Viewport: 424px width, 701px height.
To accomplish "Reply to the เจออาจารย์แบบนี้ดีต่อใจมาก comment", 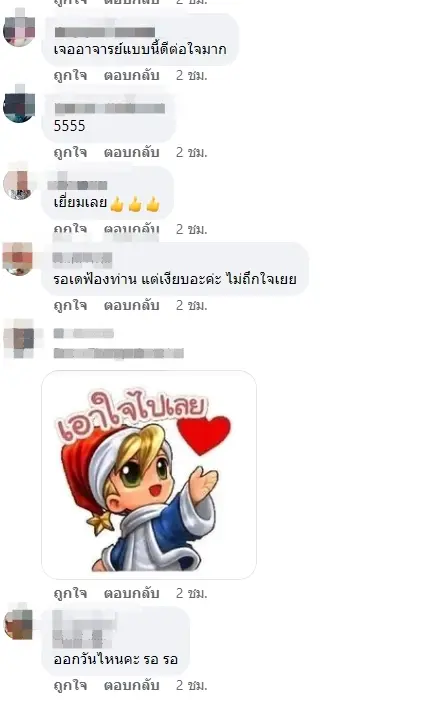I will click(131, 76).
